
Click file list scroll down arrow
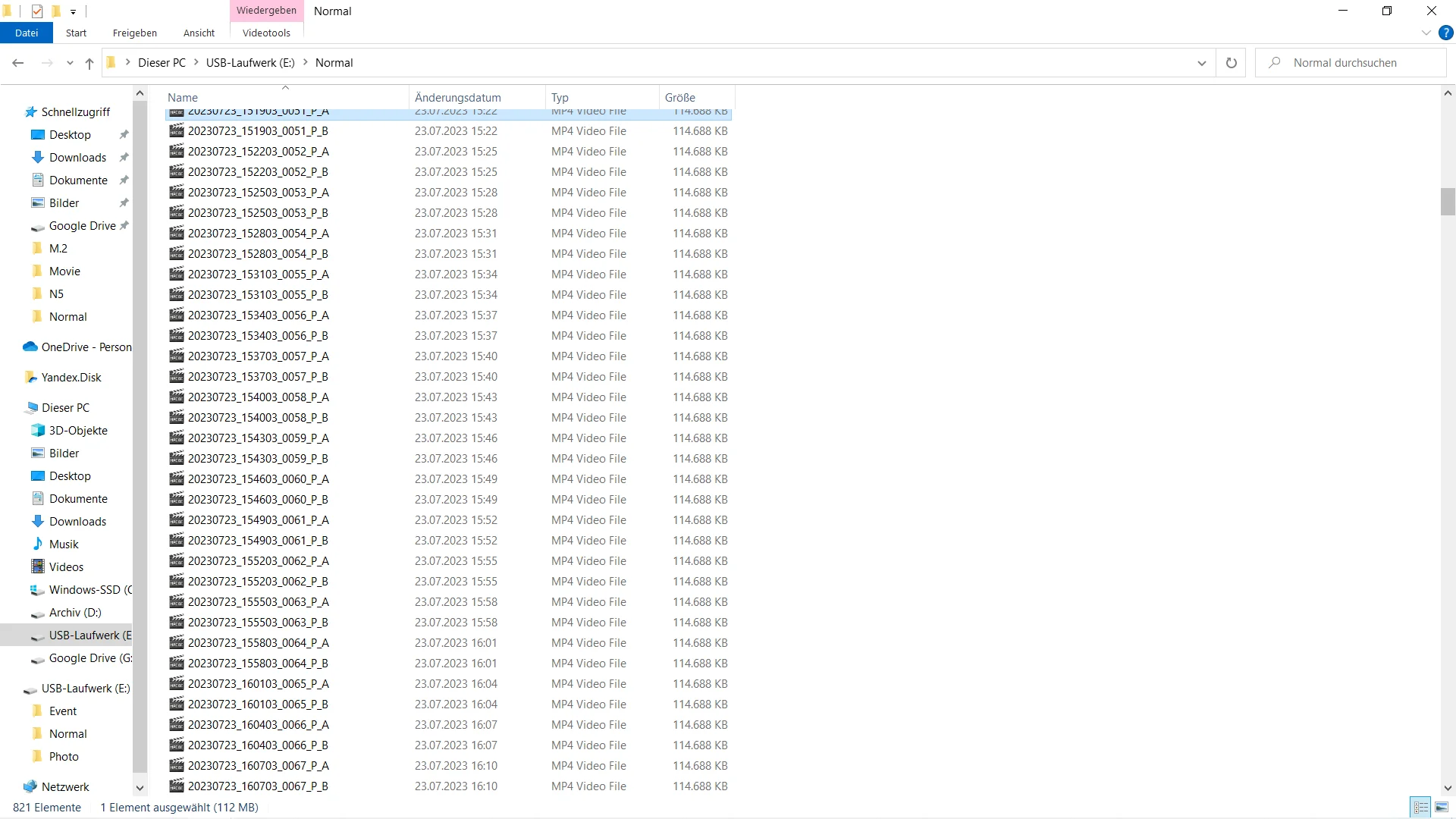[x=1448, y=788]
